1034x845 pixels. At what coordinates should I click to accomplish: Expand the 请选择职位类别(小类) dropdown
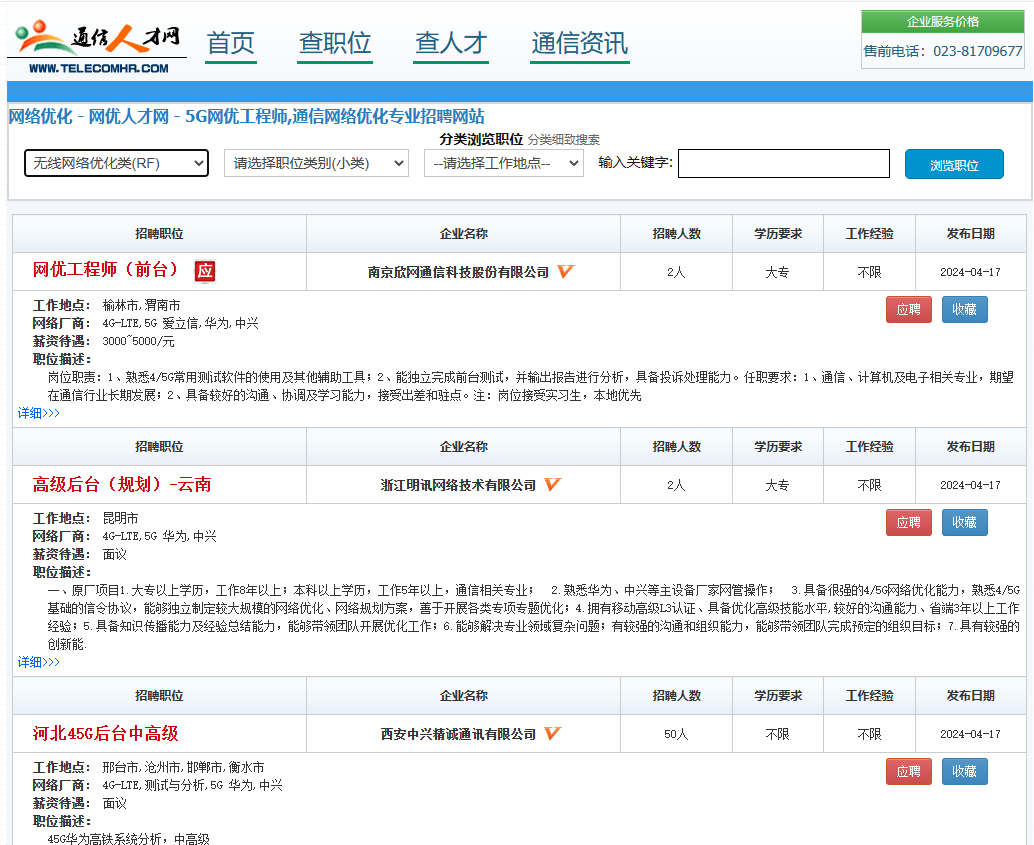pos(316,163)
